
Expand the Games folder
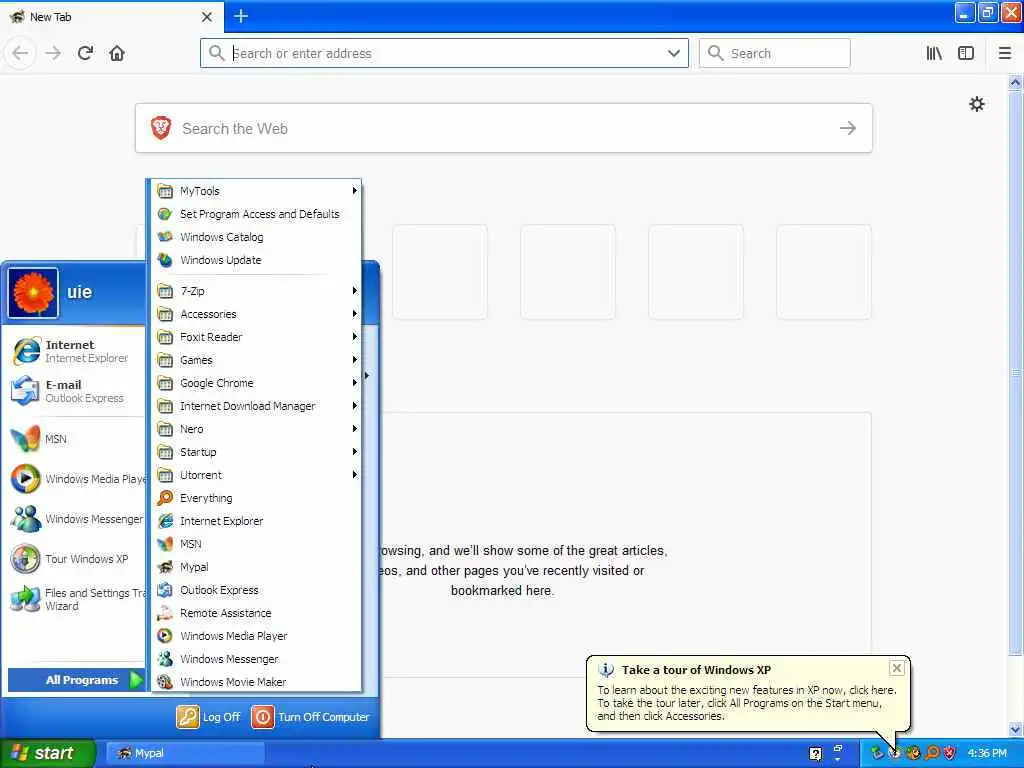point(257,360)
